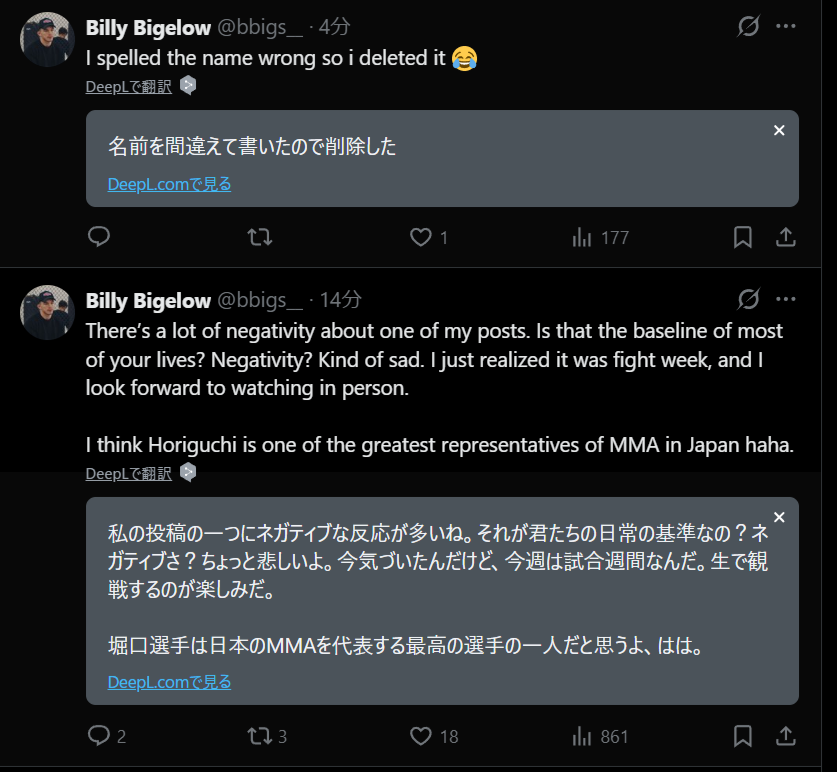Open more options on Horiguchi post

click(786, 299)
